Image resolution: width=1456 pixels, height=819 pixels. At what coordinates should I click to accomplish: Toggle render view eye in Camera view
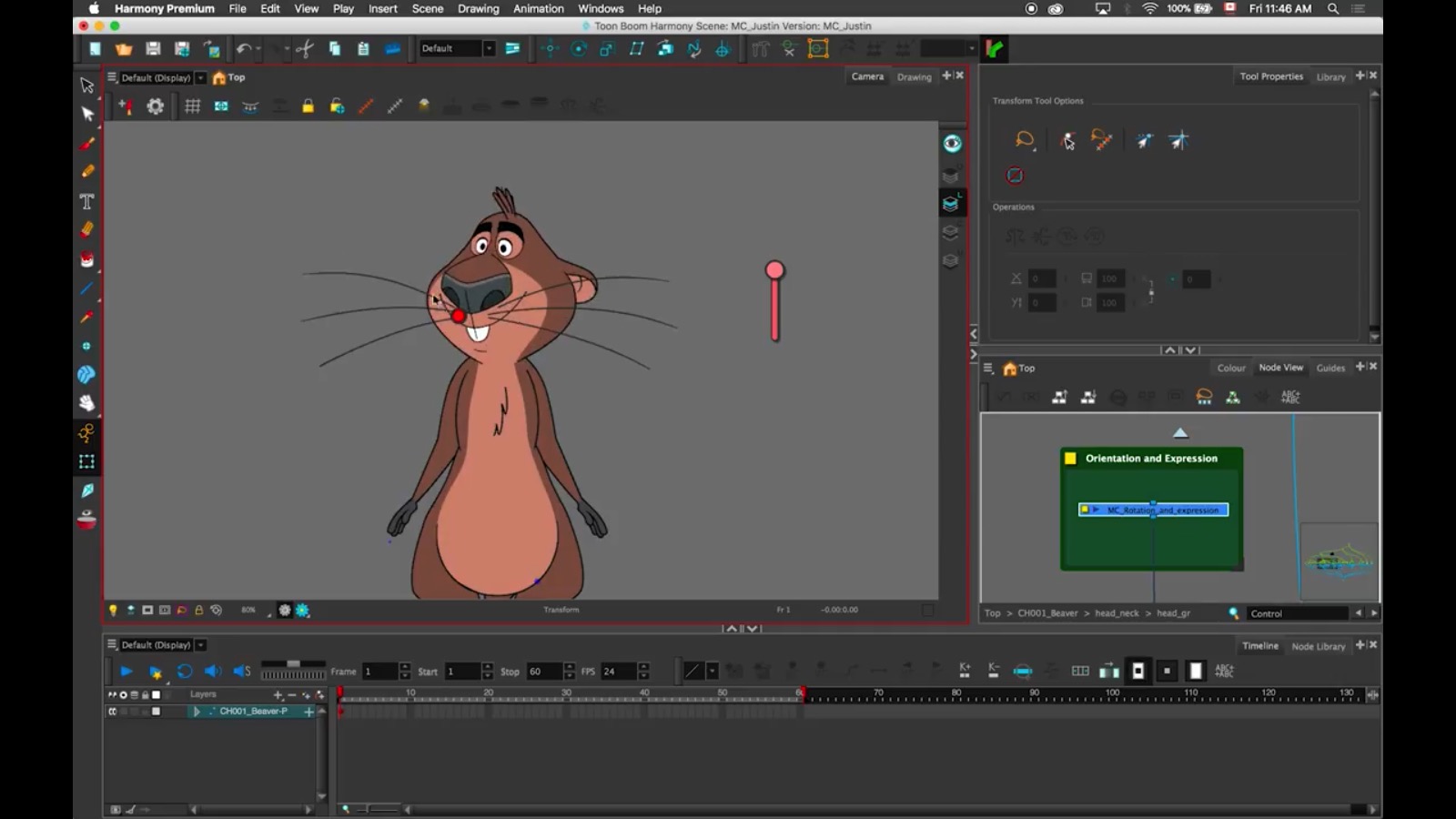[x=952, y=144]
